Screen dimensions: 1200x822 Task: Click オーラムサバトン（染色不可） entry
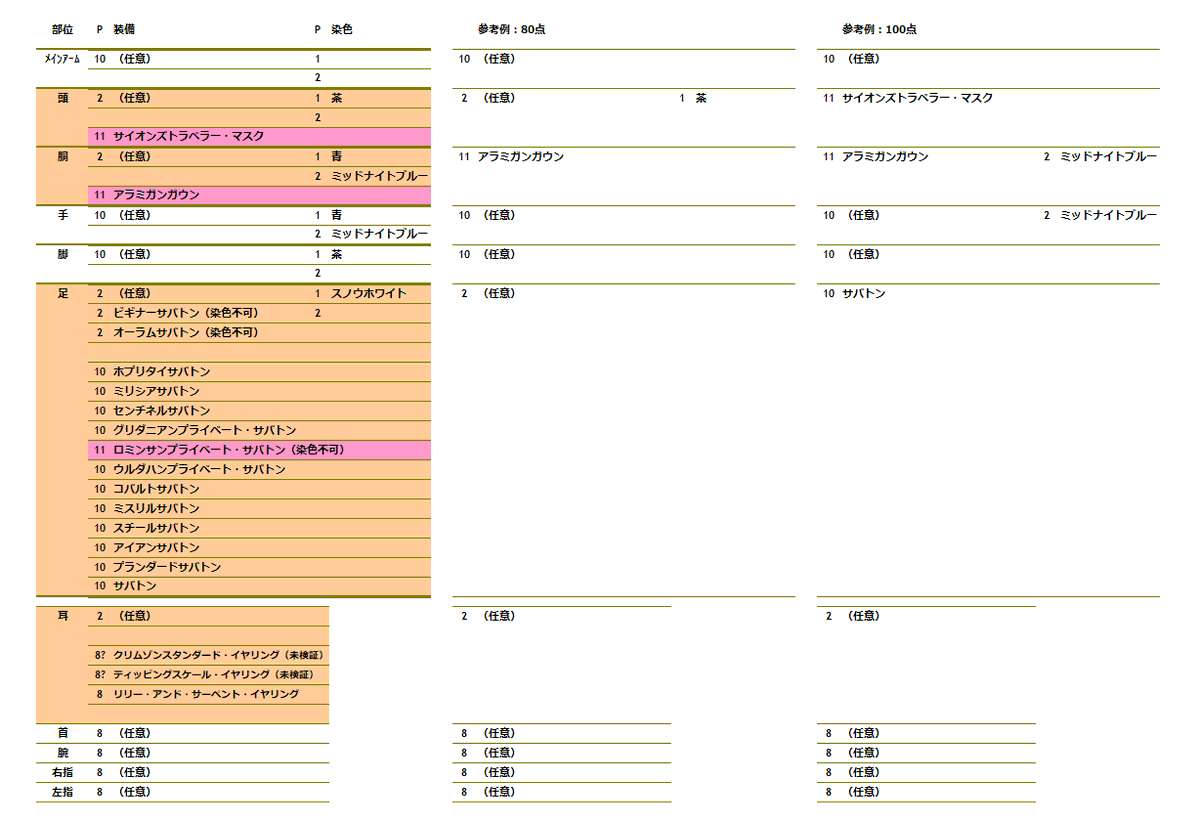click(x=185, y=332)
